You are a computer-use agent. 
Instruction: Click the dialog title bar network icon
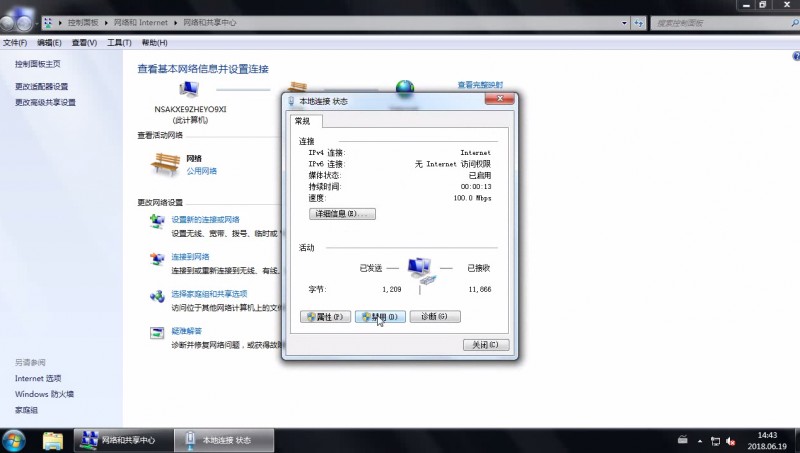point(291,101)
